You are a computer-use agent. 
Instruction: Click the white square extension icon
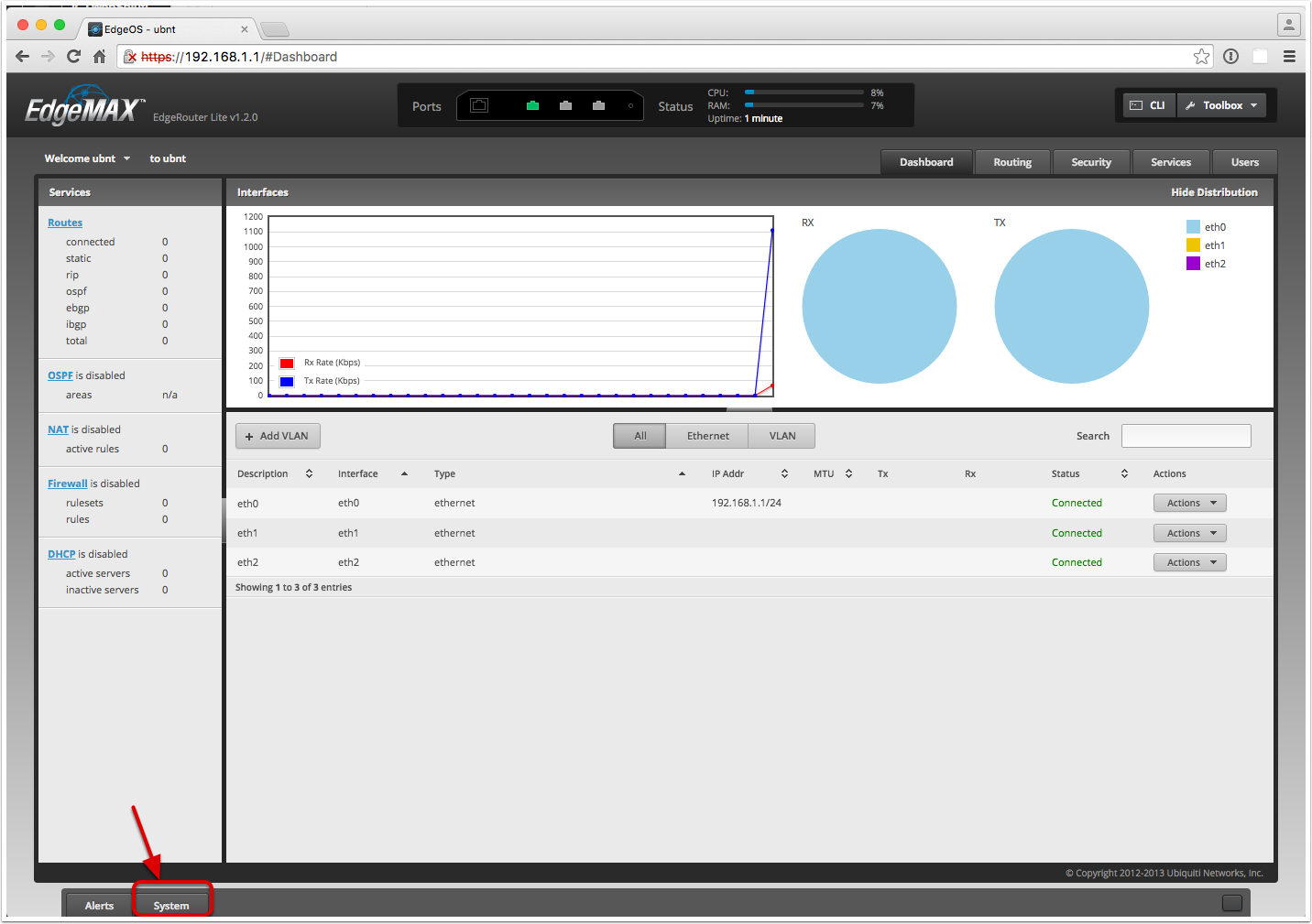(1261, 57)
